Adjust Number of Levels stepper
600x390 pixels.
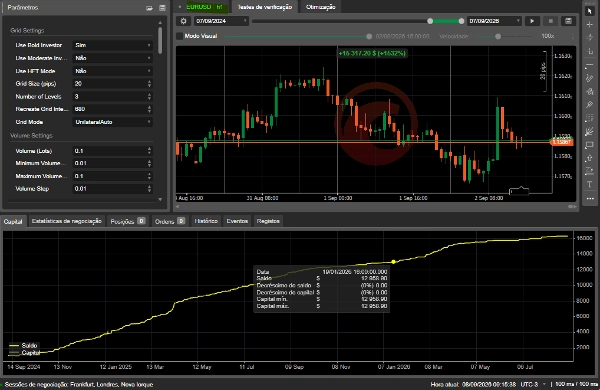(149, 96)
